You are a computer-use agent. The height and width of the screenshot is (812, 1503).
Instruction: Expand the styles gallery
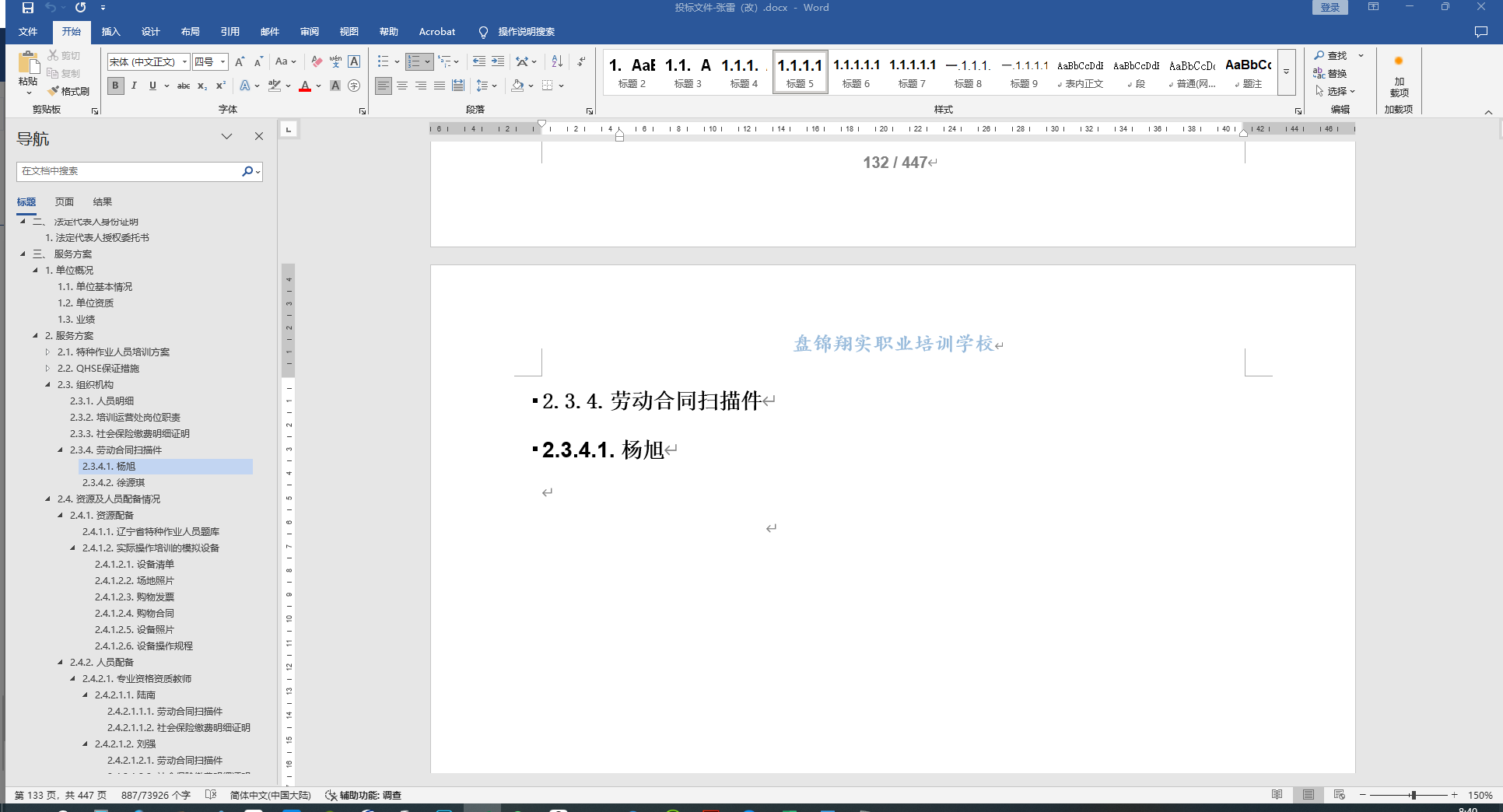point(1287,72)
